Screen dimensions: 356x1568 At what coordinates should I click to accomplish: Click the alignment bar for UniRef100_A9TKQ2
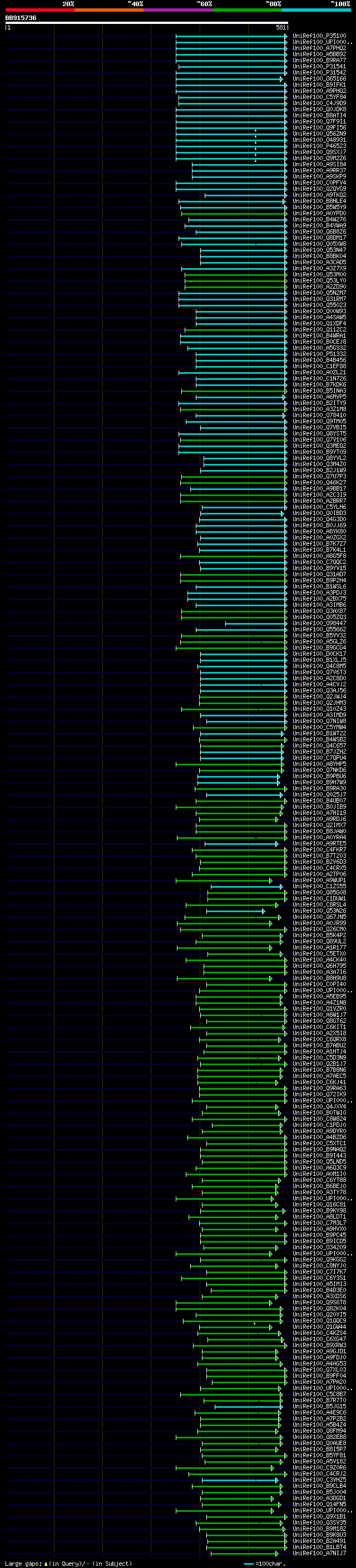(x=246, y=195)
